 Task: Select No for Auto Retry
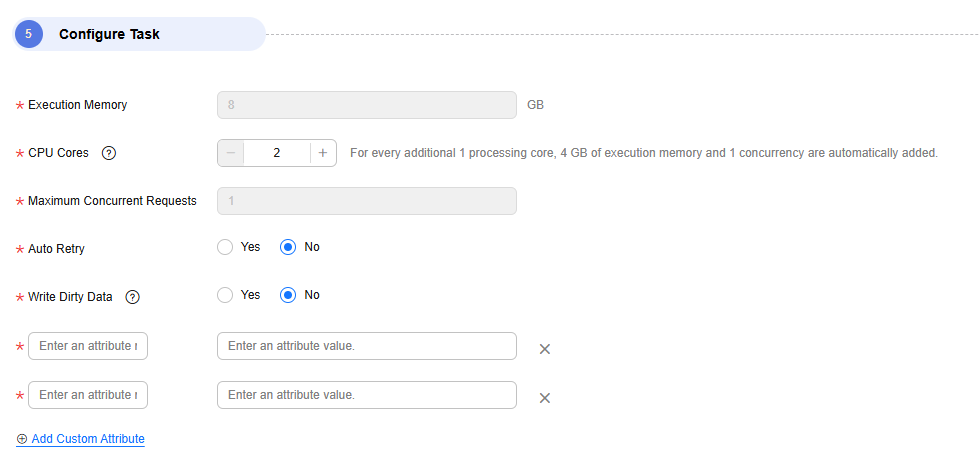point(288,247)
